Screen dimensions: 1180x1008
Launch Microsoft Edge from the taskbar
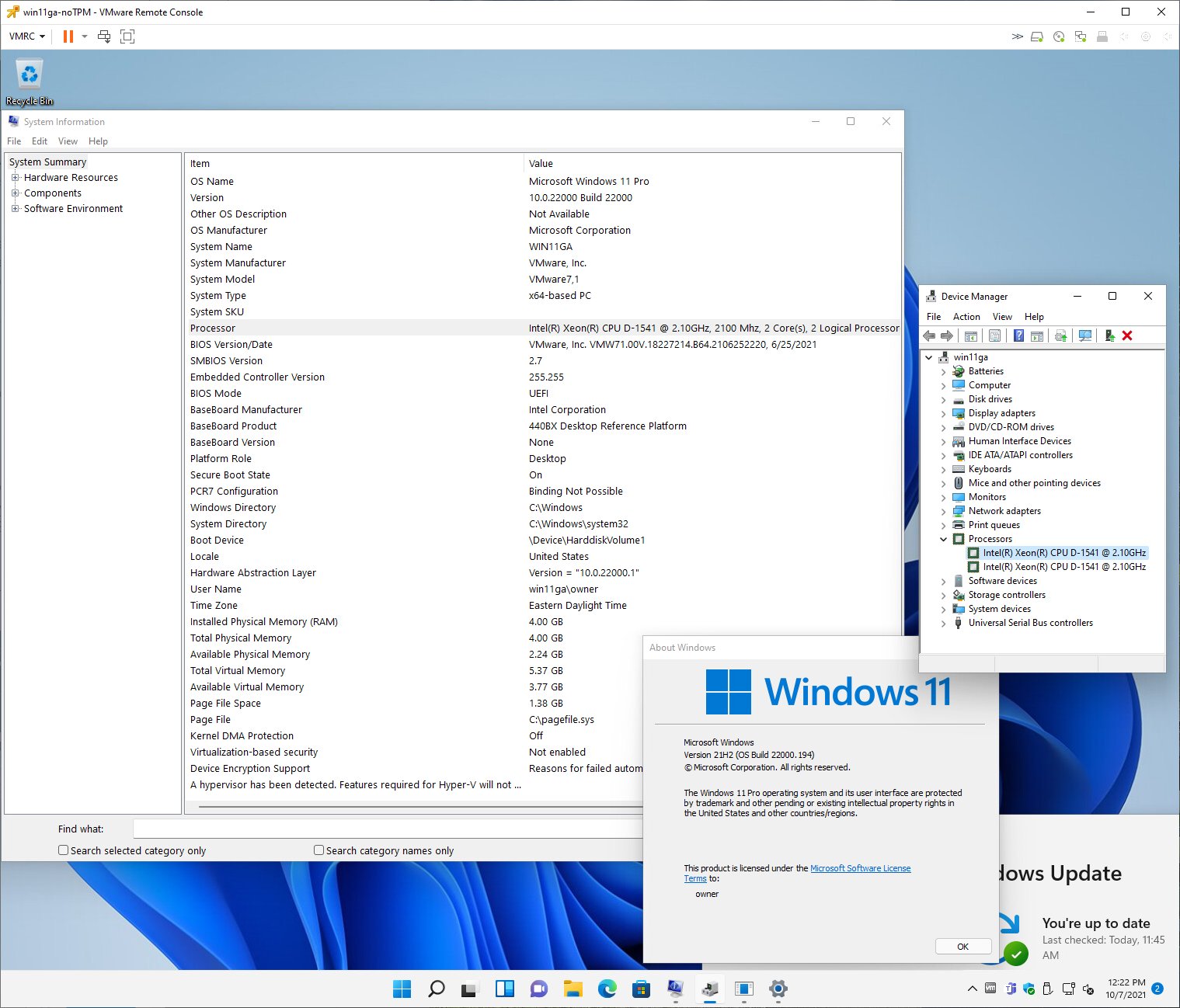607,989
